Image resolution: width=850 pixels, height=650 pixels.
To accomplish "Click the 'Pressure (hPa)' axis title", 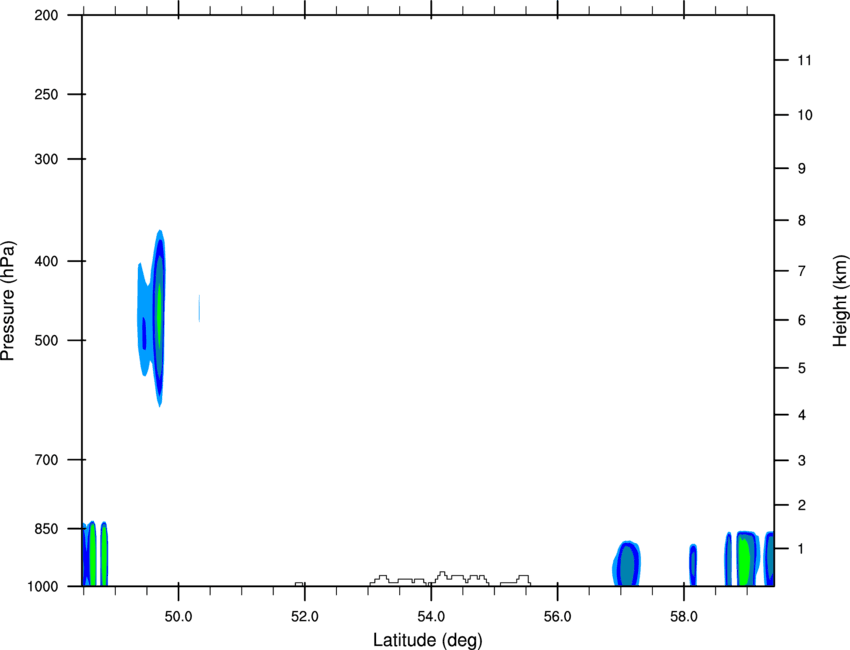I will [8, 300].
